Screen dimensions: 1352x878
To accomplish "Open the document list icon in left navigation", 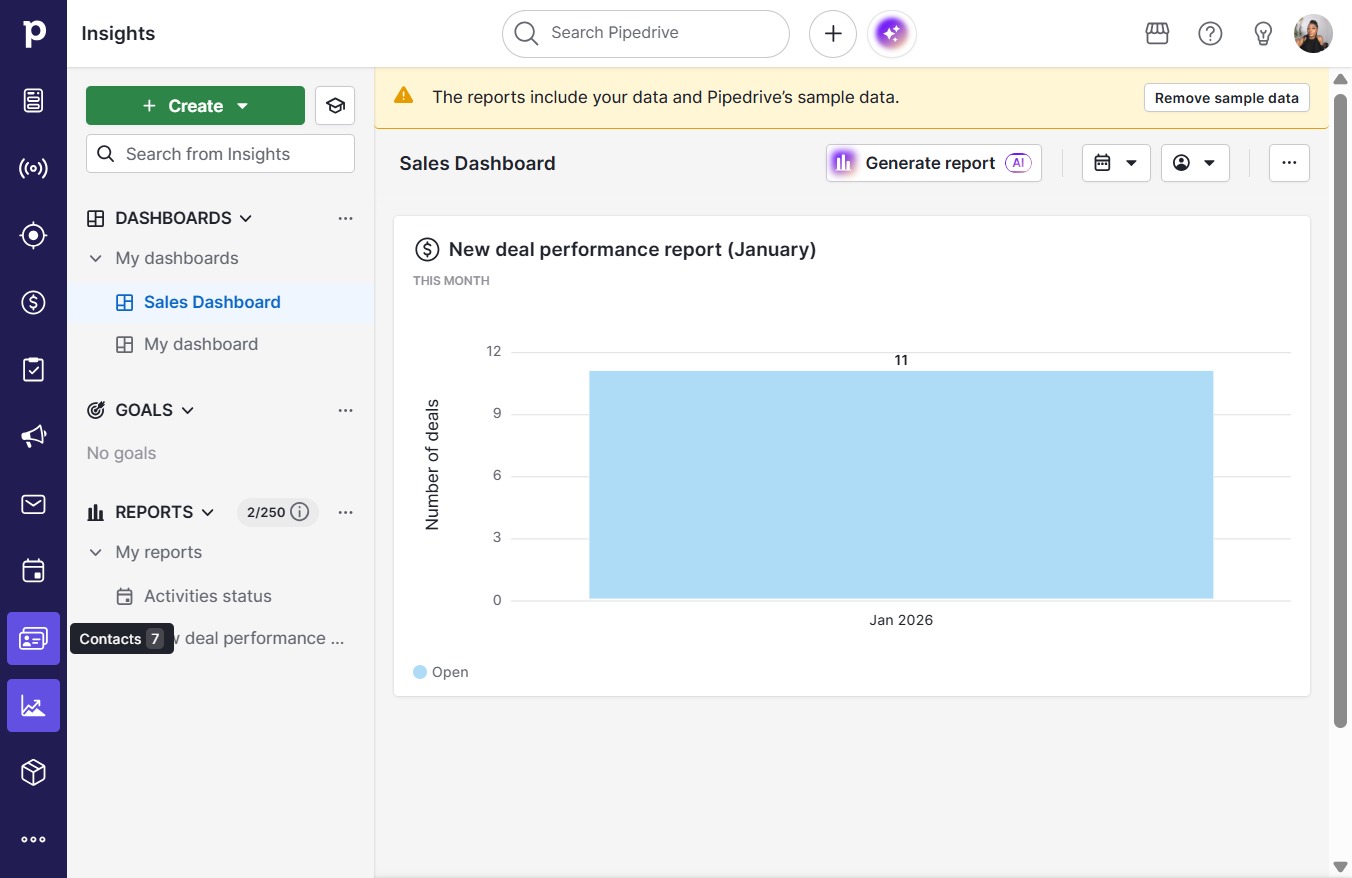I will [x=34, y=100].
